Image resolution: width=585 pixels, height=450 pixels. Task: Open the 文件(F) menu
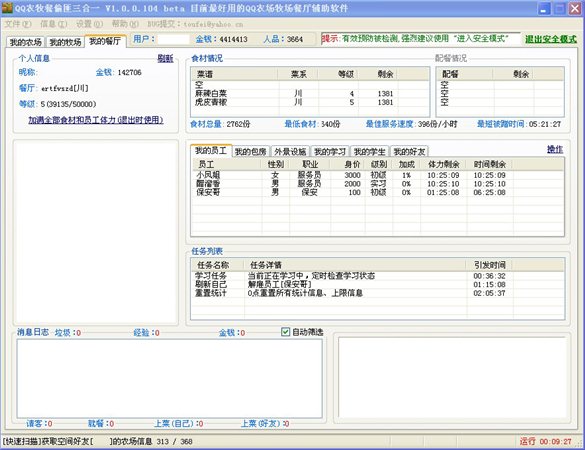pyautogui.click(x=18, y=24)
